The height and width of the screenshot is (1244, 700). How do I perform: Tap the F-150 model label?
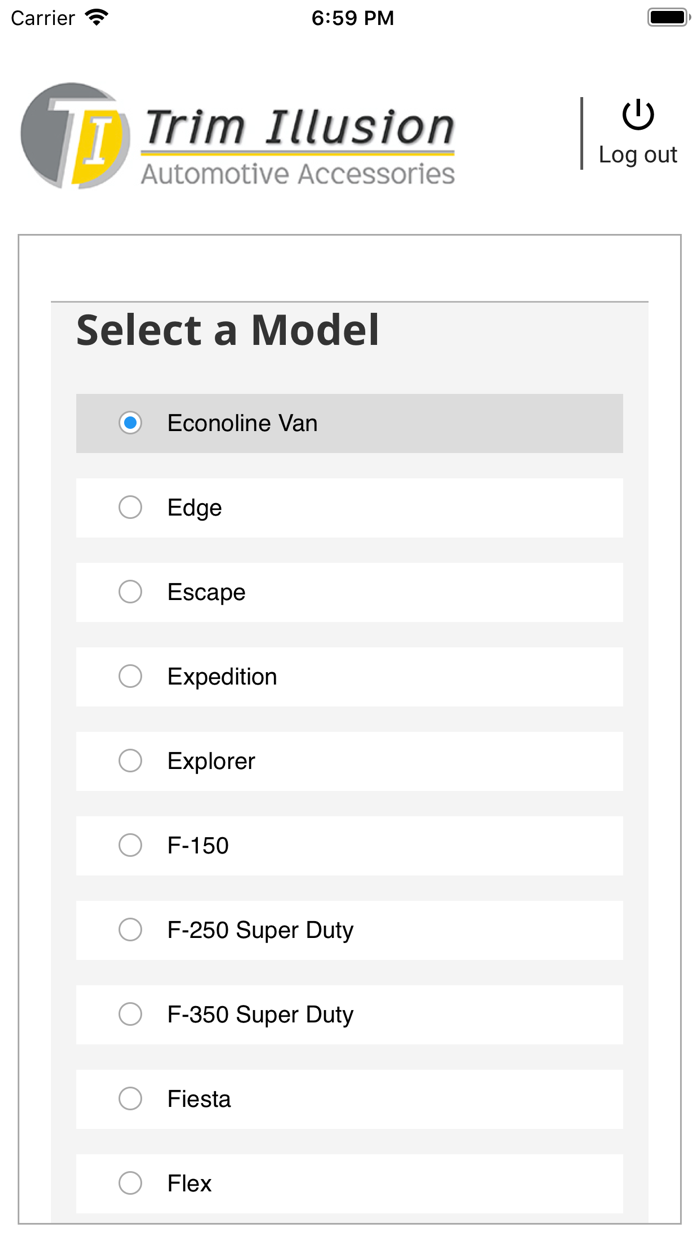tap(198, 846)
